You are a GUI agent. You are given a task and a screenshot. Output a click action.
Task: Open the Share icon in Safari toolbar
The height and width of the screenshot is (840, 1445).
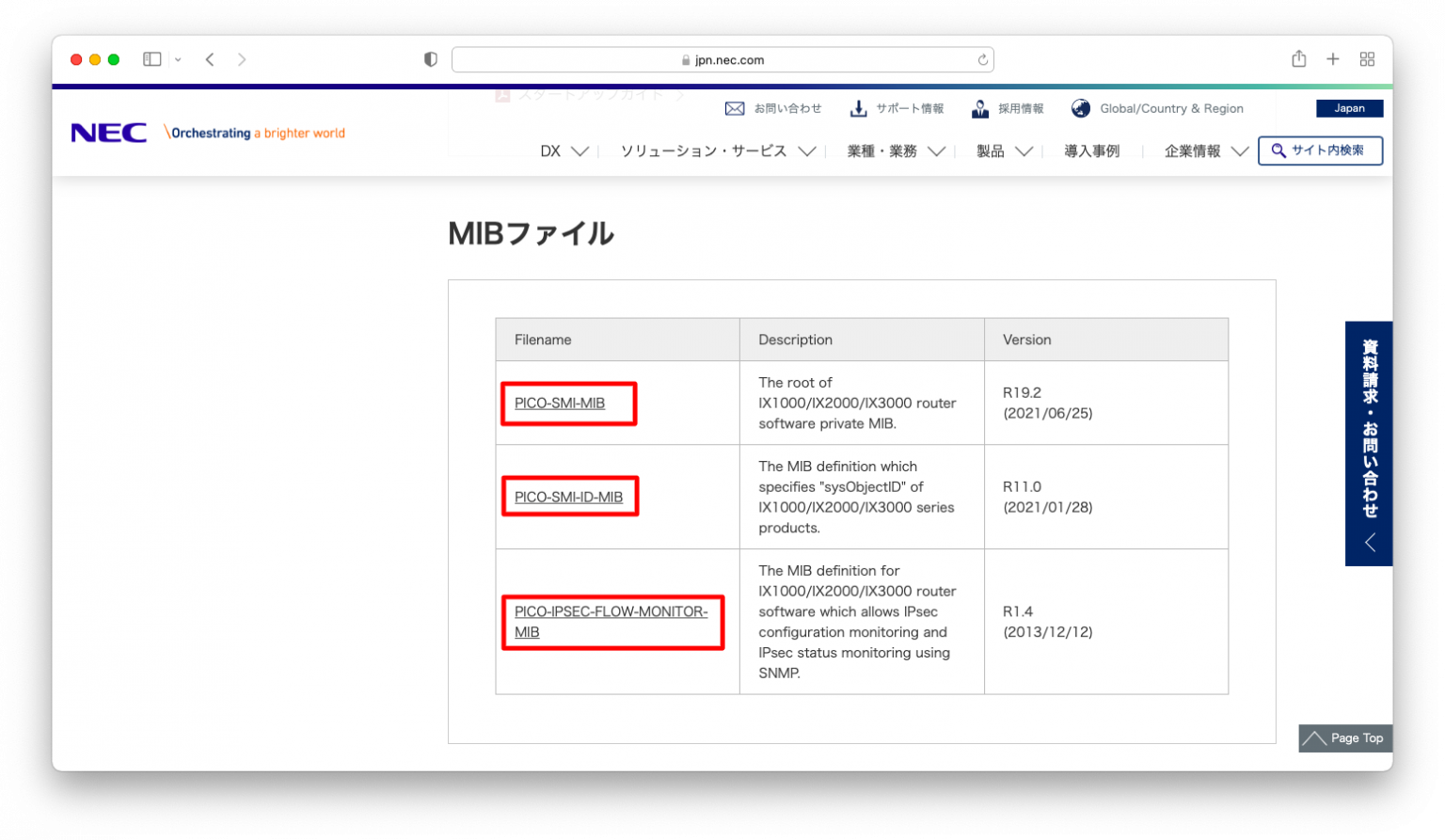point(1298,58)
